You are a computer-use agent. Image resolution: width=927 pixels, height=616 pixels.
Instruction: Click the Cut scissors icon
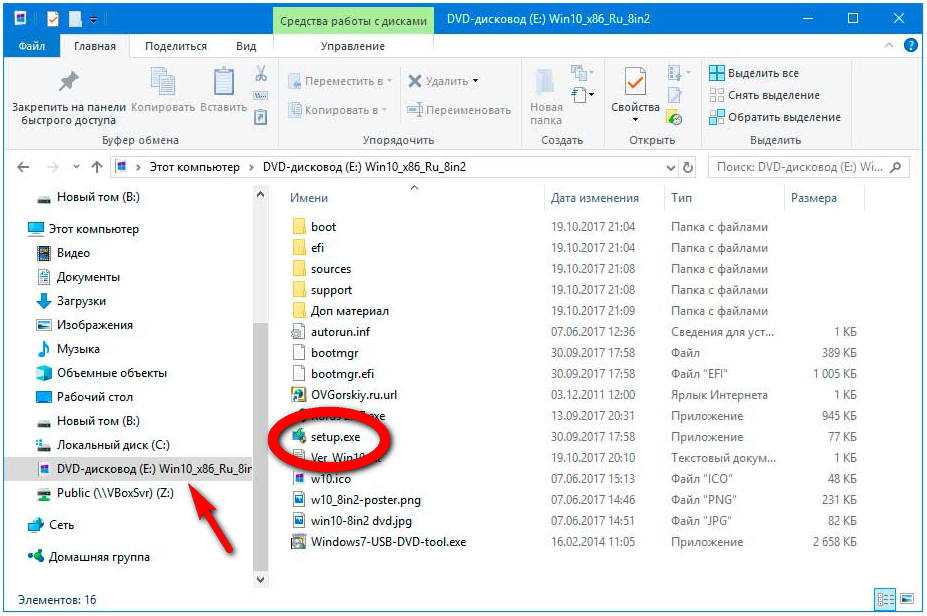[x=261, y=74]
